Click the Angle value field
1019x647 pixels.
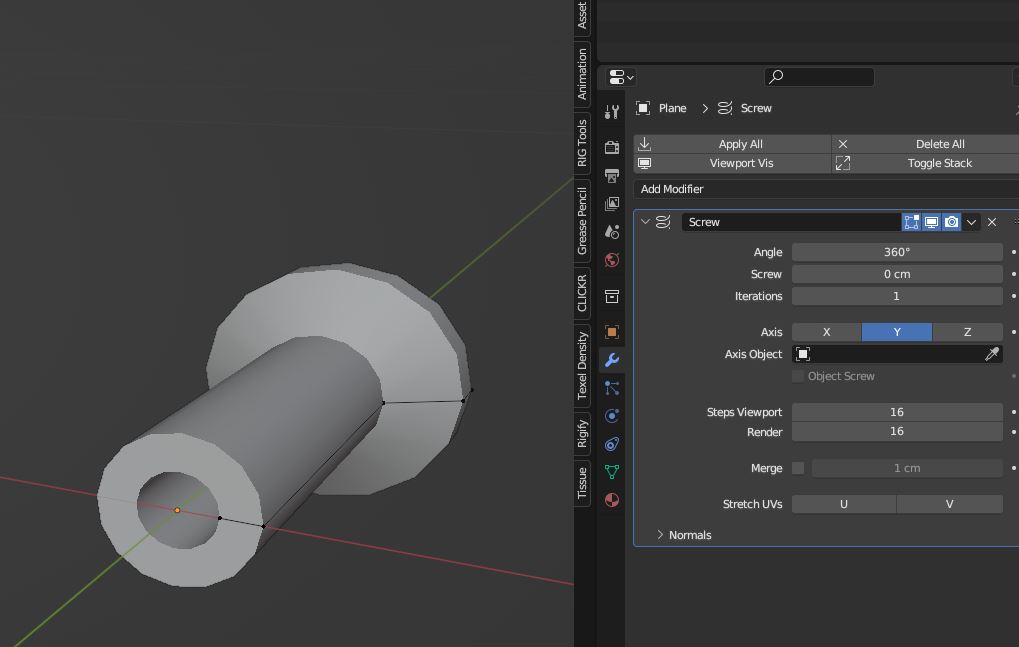point(896,252)
